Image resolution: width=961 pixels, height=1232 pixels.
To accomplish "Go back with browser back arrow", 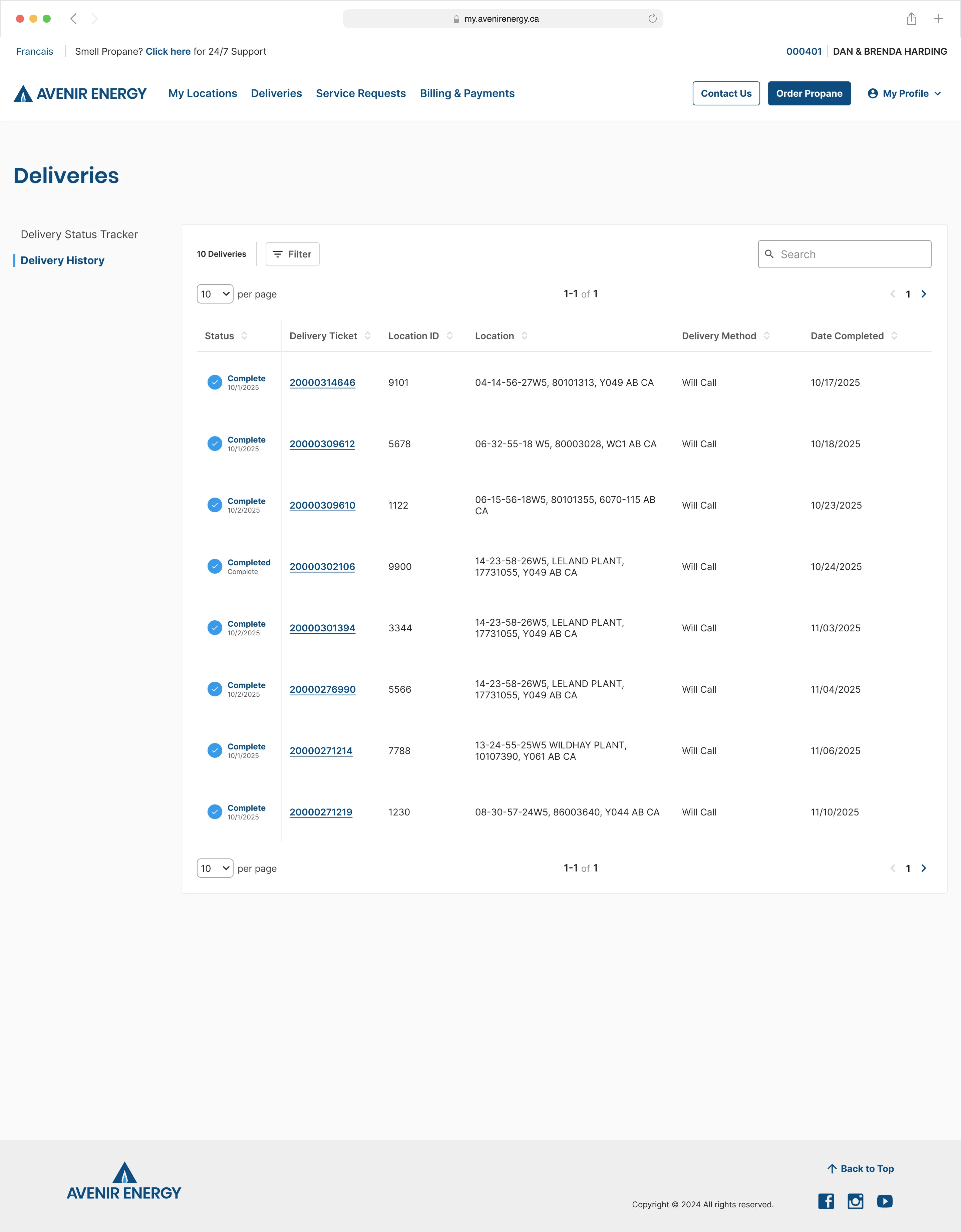I will [x=73, y=19].
